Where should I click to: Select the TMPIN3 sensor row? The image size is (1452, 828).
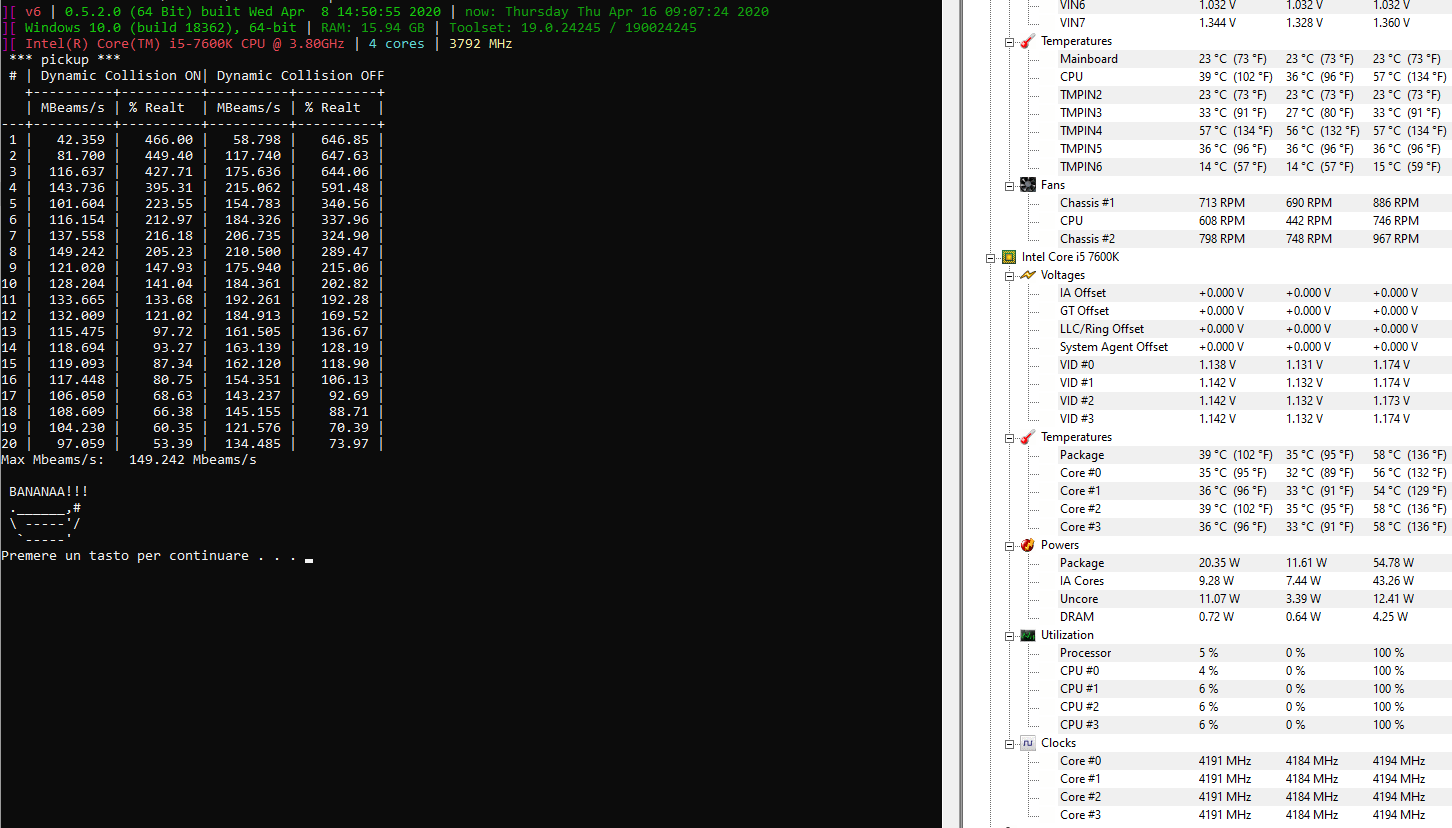coord(1254,113)
